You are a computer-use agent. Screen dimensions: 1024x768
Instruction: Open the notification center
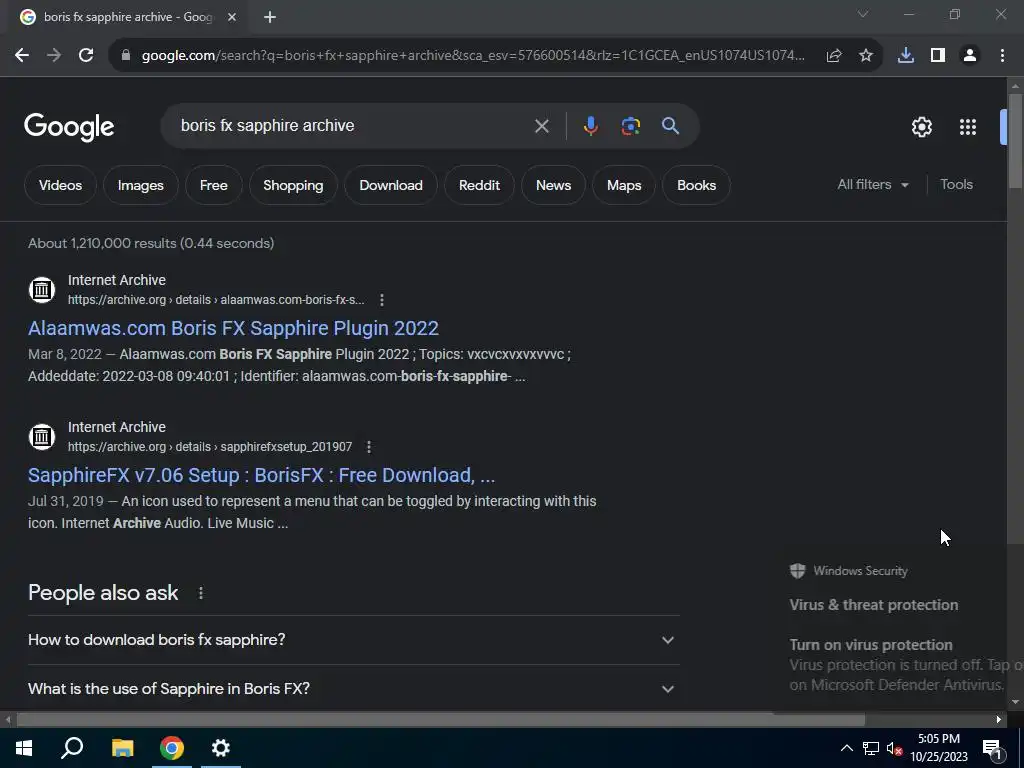(992, 748)
